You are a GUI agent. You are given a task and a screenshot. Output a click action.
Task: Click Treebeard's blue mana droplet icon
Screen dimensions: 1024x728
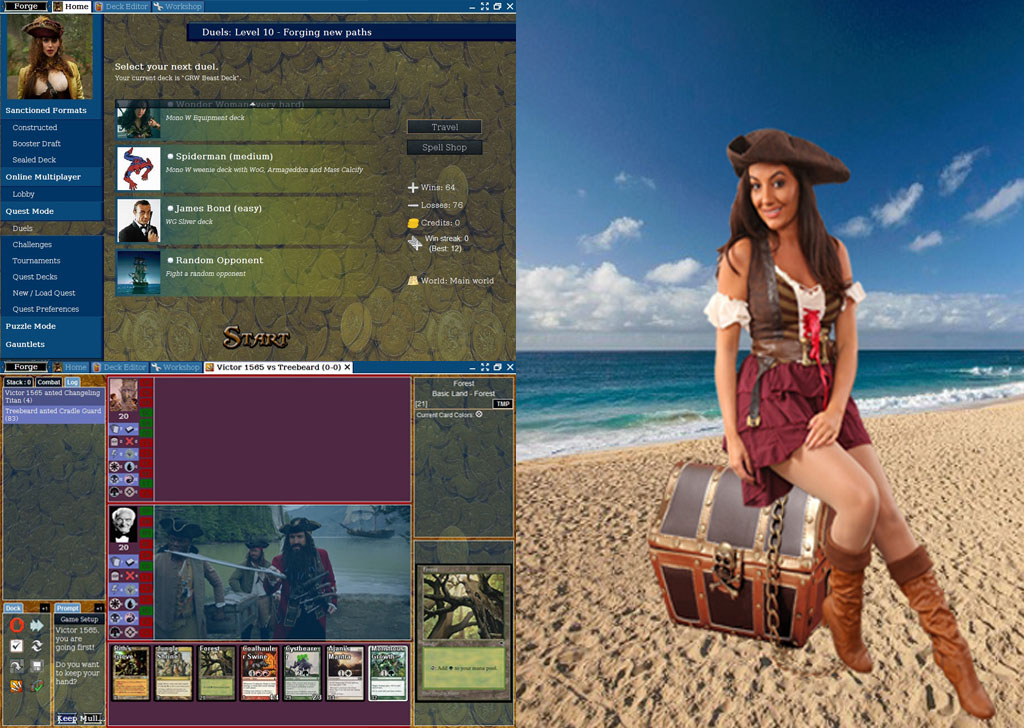[x=130, y=467]
